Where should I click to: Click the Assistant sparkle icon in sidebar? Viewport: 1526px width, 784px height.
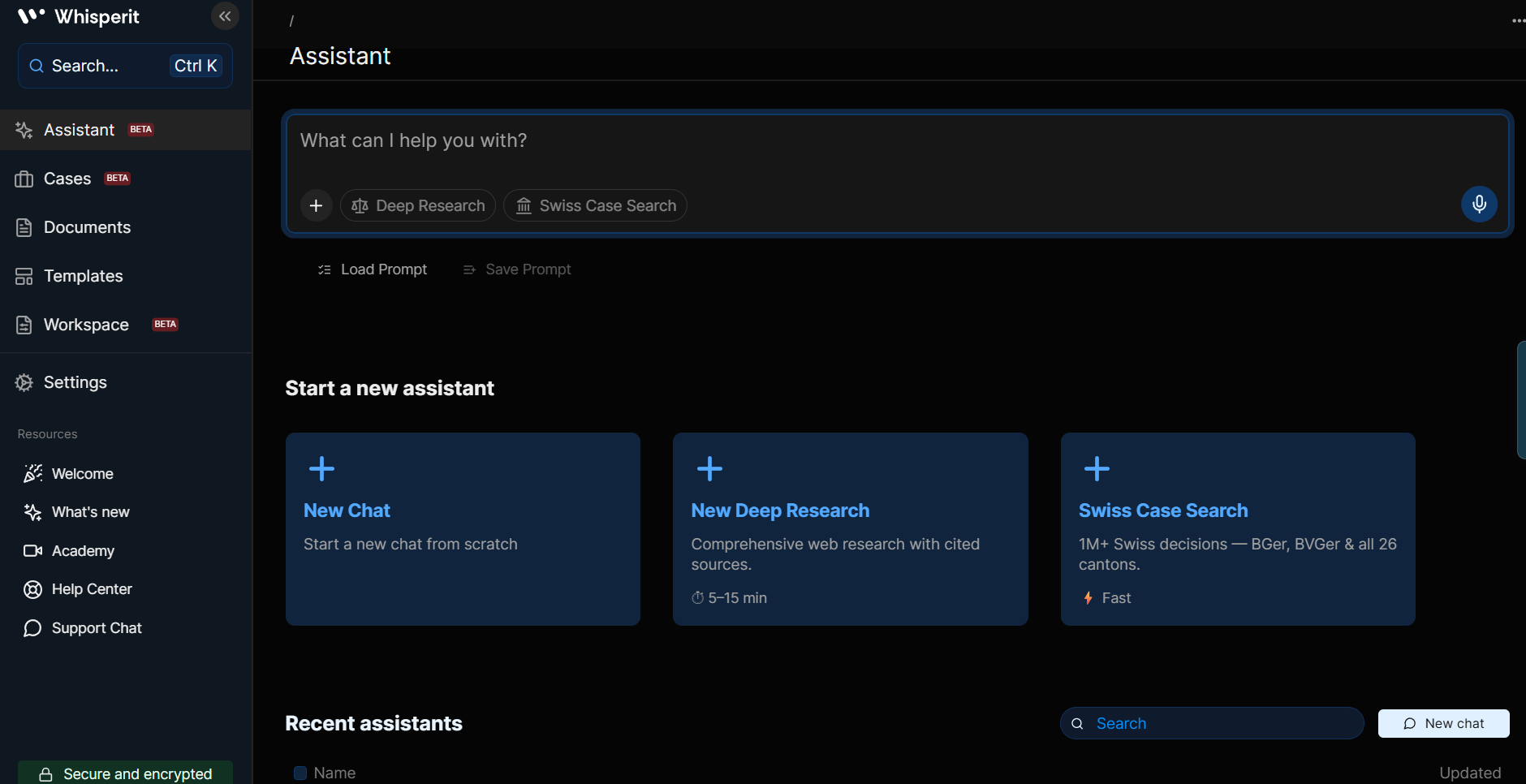(x=24, y=130)
